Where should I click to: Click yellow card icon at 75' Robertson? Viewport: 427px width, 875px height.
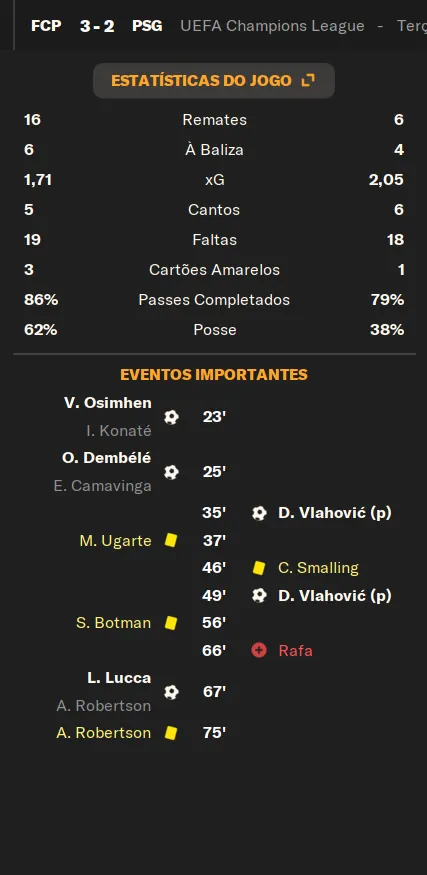click(171, 732)
